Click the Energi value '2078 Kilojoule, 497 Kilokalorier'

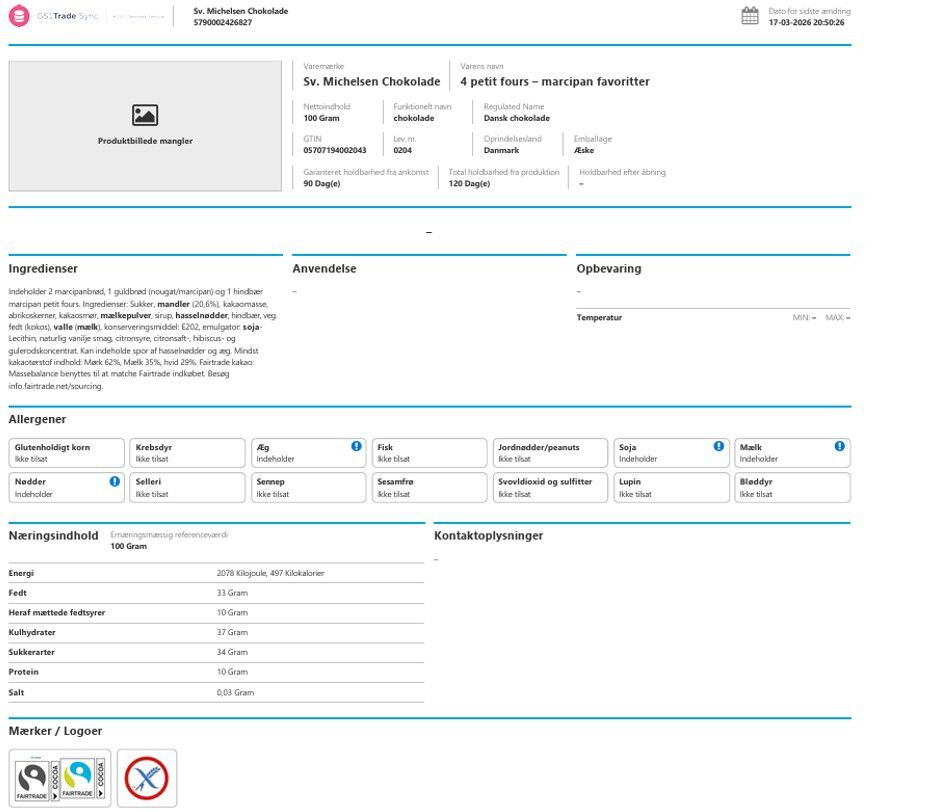point(270,573)
